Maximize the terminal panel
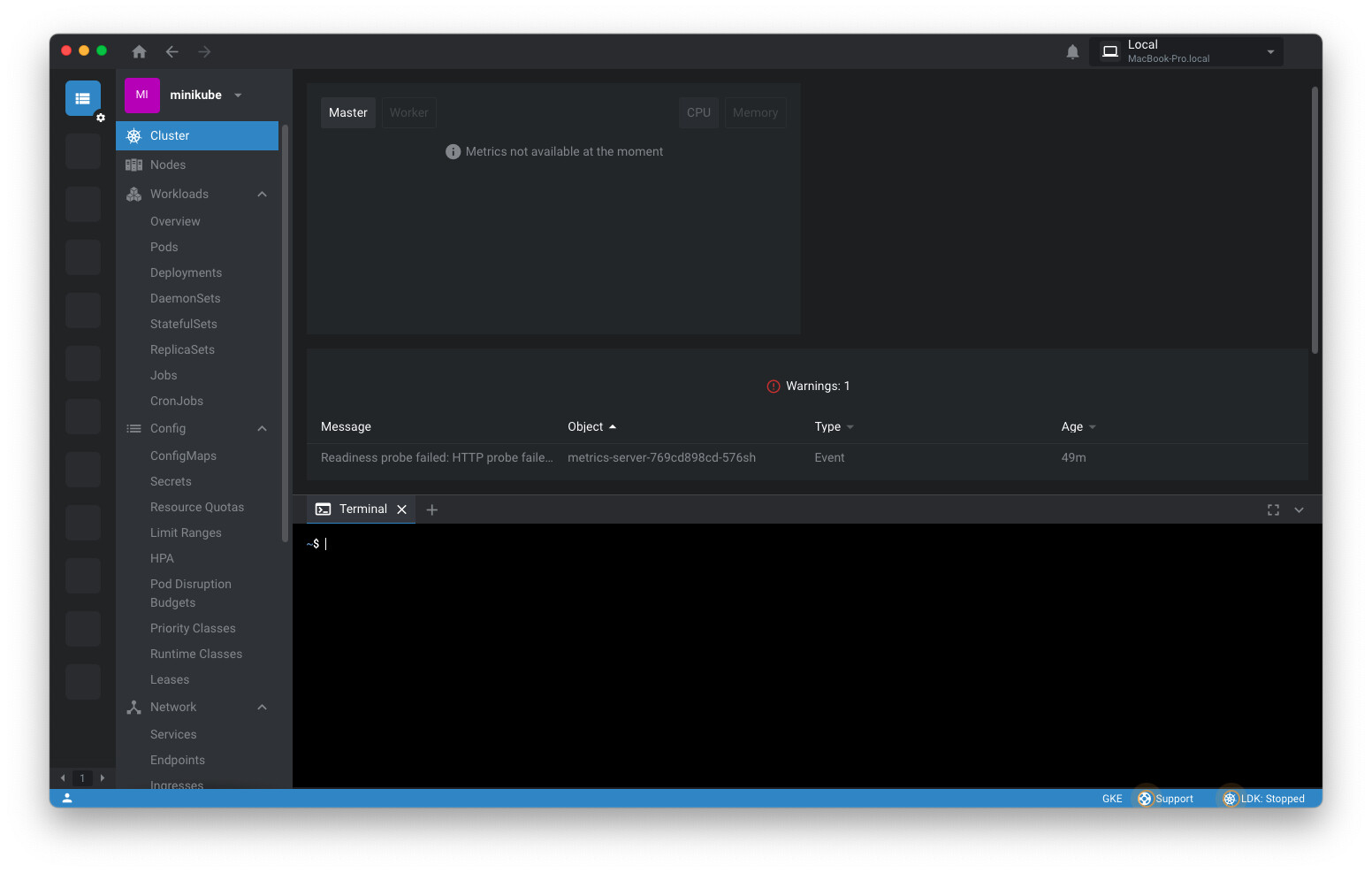This screenshot has height=873, width=1372. (1273, 509)
